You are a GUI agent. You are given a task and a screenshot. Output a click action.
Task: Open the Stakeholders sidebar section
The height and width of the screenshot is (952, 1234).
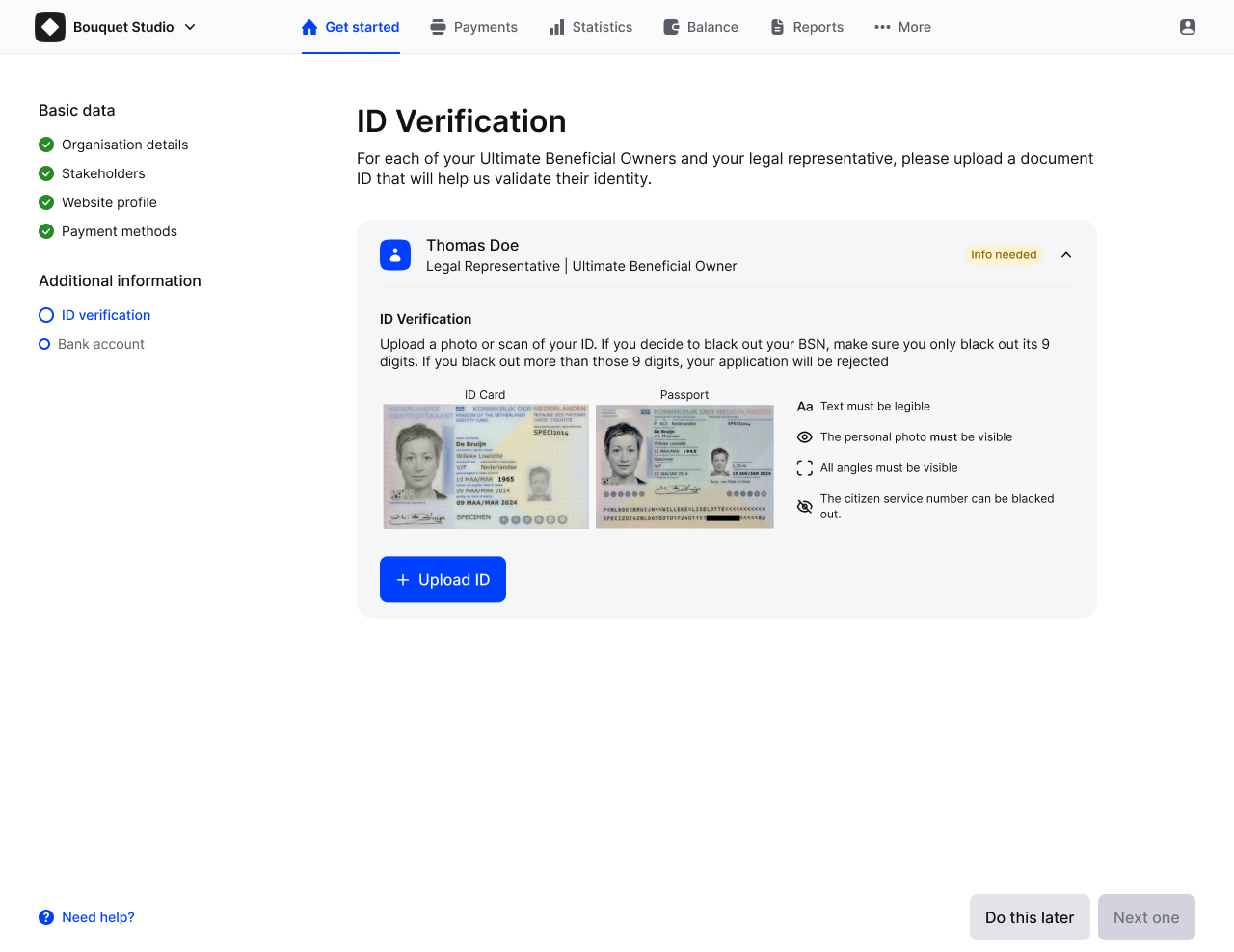[103, 173]
